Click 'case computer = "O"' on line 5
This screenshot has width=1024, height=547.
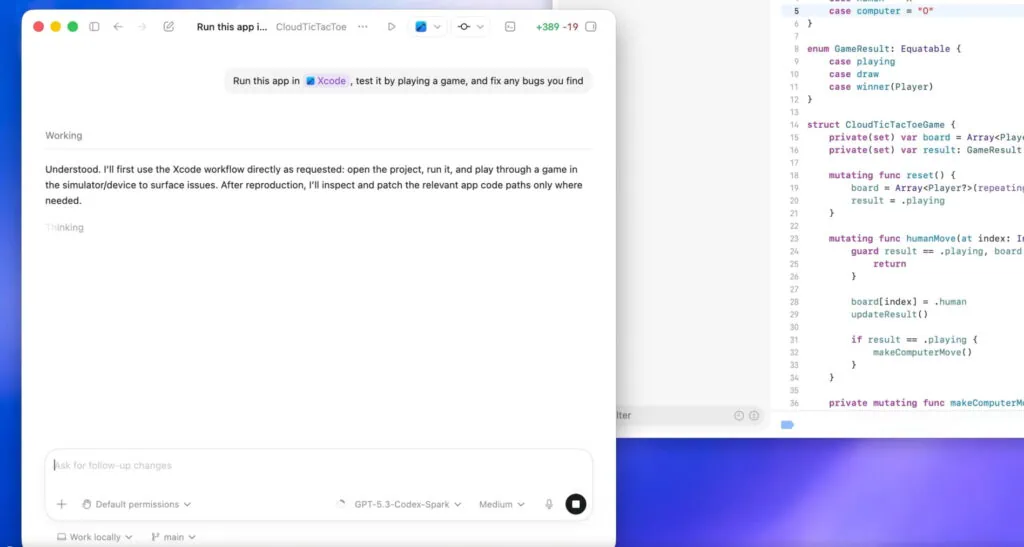pos(881,11)
